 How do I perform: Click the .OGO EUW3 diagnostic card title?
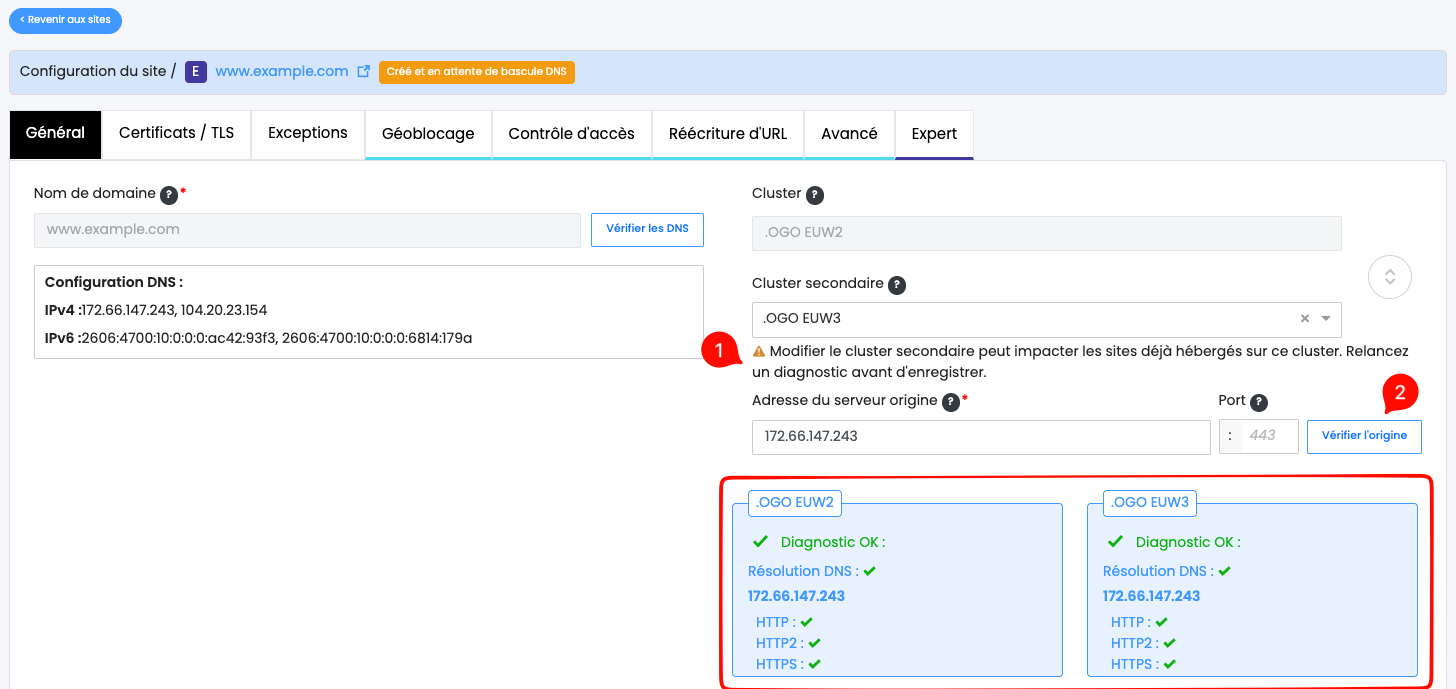[1150, 502]
